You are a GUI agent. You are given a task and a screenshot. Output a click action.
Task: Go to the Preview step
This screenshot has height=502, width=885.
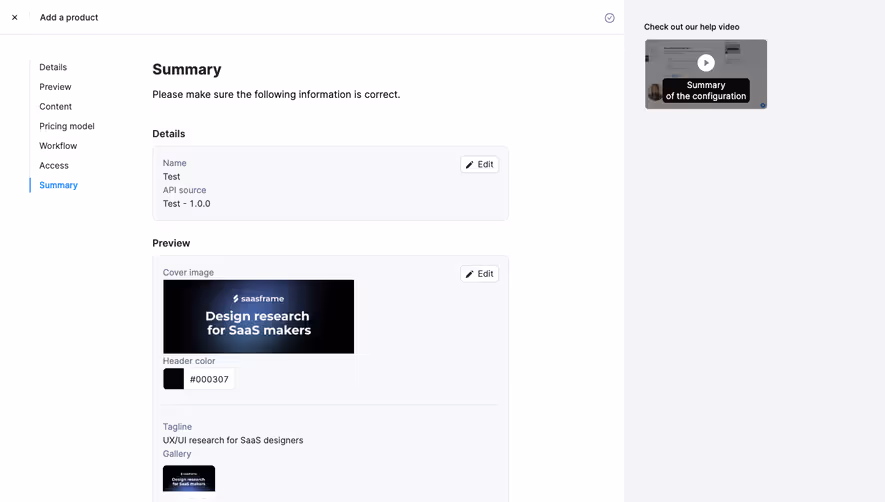(55, 87)
